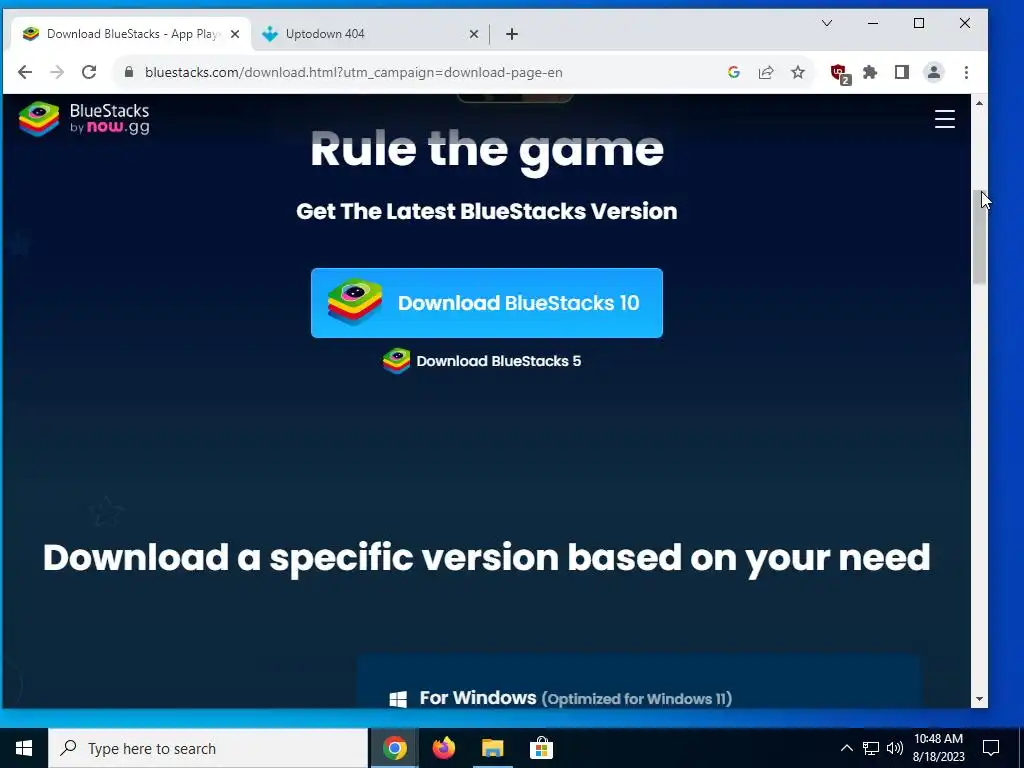Open the BlueStacks hamburger menu

coord(944,119)
